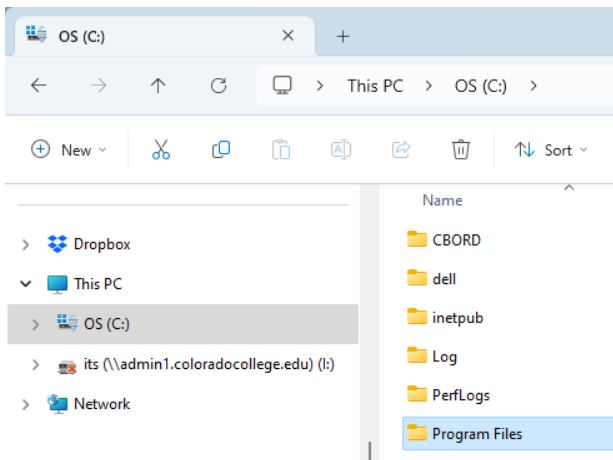Click the disconnected network drive icon
Image resolution: width=613 pixels, height=460 pixels.
67,366
